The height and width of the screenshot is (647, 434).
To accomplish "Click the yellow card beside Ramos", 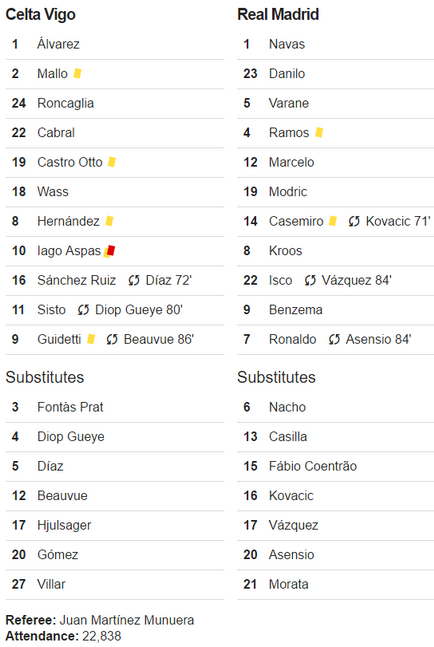I will click(x=319, y=132).
